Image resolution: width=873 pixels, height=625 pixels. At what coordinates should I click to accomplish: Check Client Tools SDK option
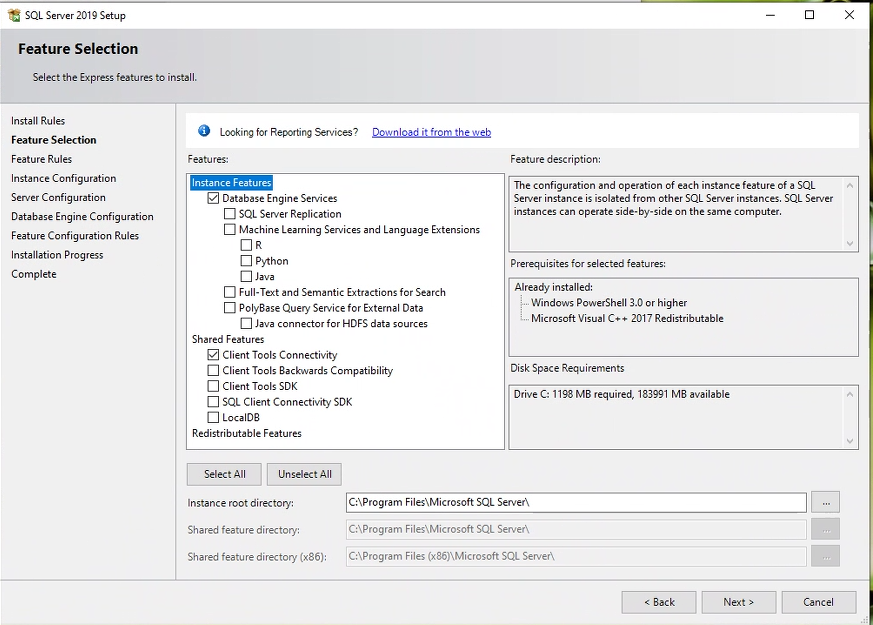point(213,386)
